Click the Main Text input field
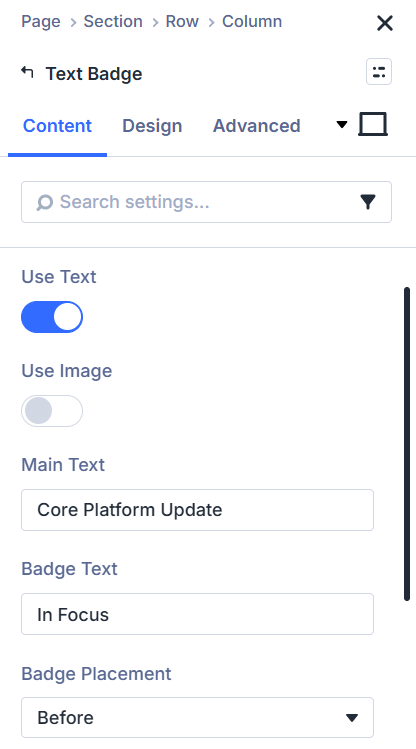 pyautogui.click(x=197, y=510)
